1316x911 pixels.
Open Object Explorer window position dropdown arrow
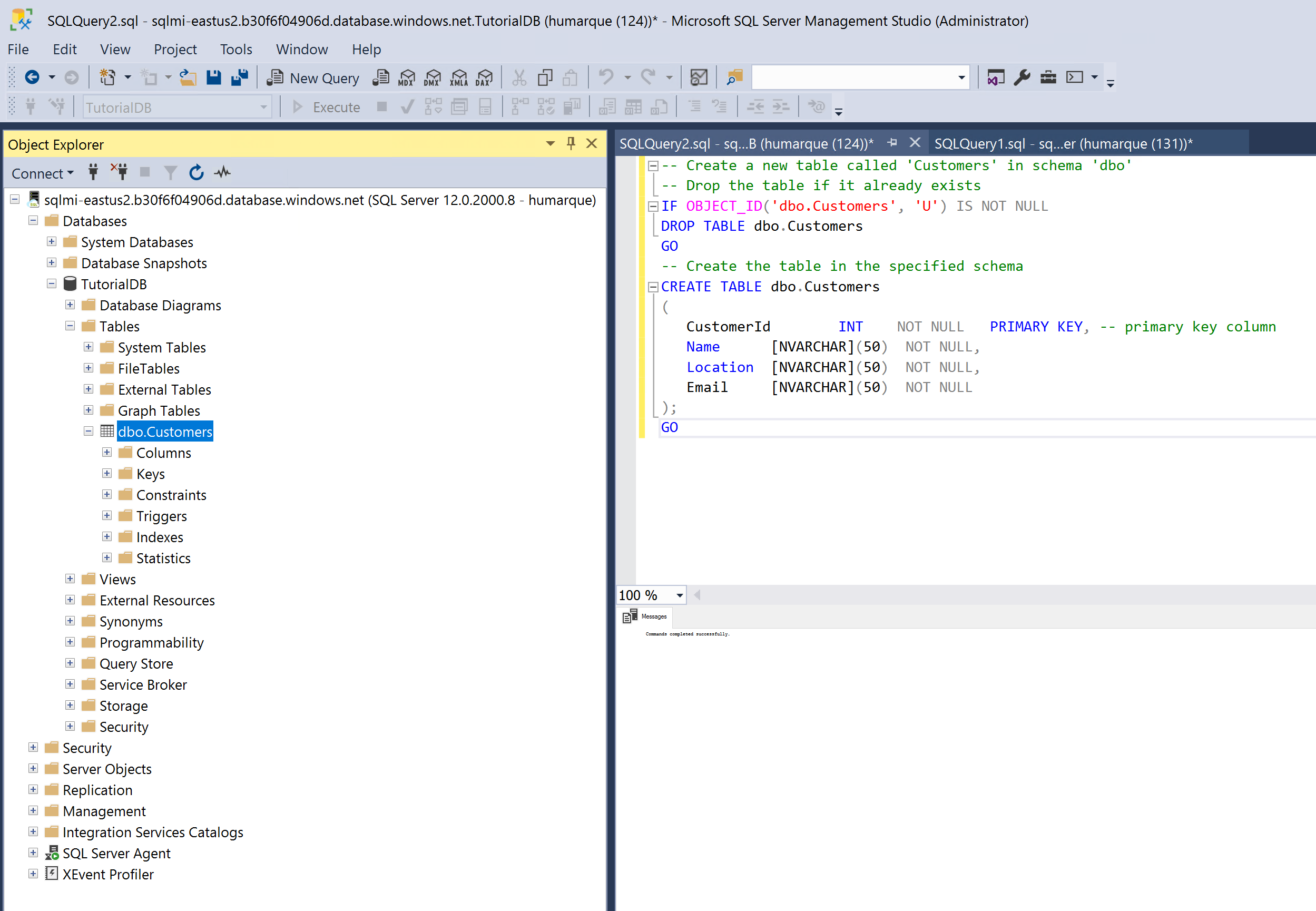point(550,143)
